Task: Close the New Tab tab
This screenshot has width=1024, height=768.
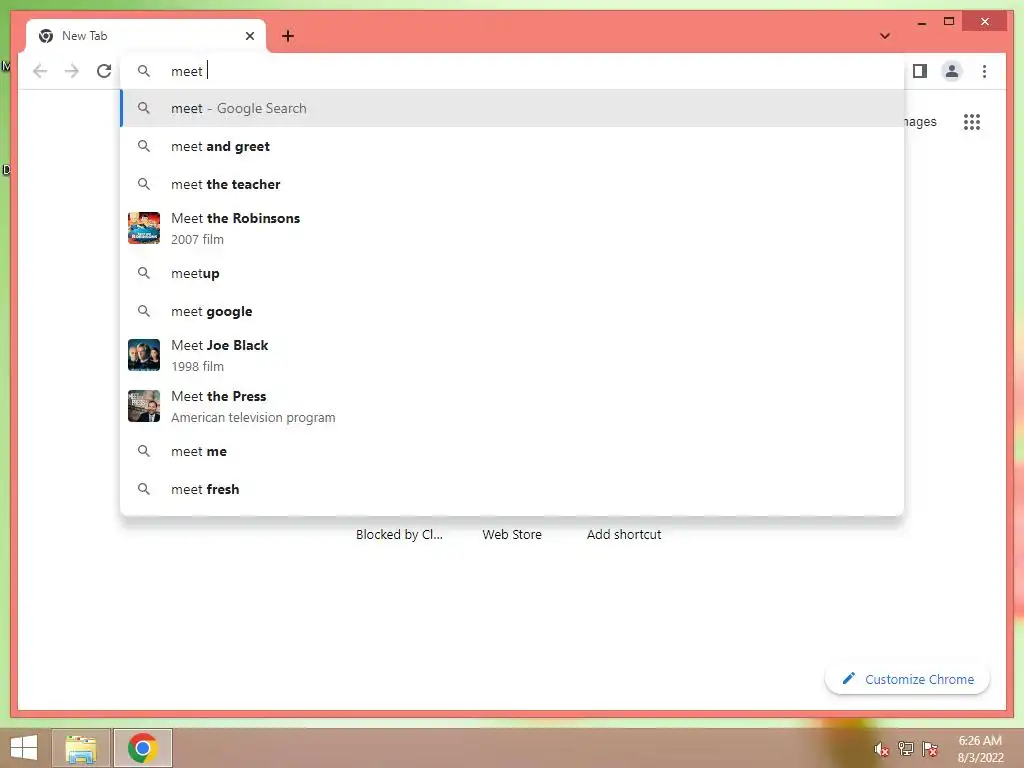Action: 249,36
